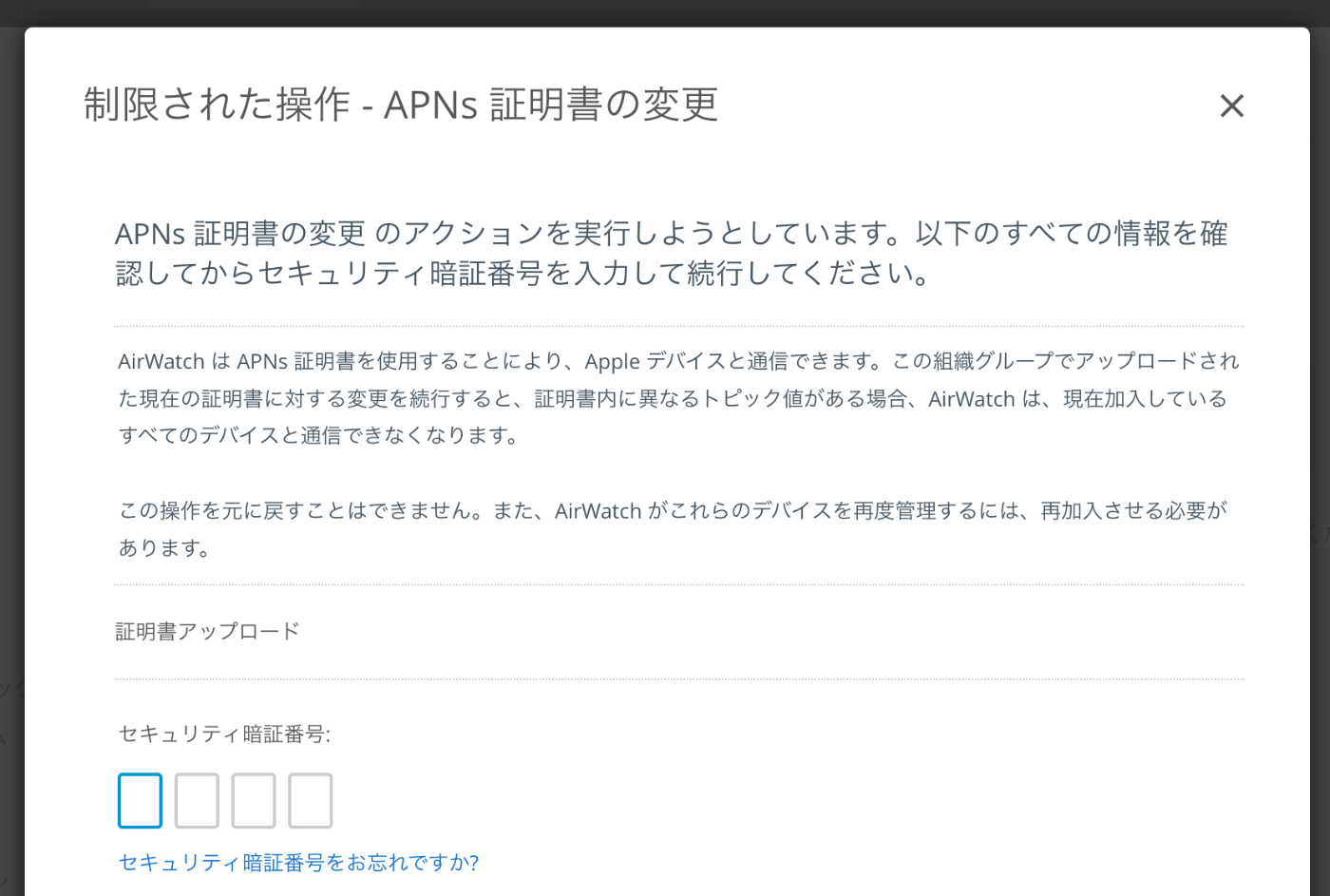Close the APNs certificate change dialog

pos(1231,105)
